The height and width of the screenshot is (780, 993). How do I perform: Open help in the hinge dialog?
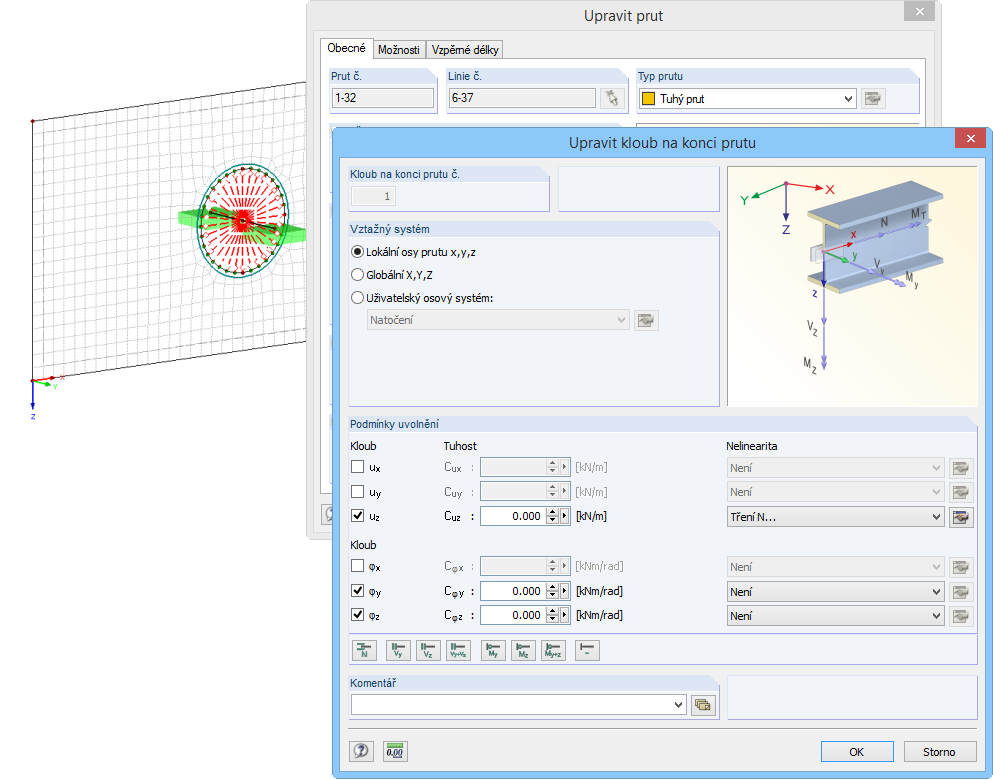coord(361,751)
